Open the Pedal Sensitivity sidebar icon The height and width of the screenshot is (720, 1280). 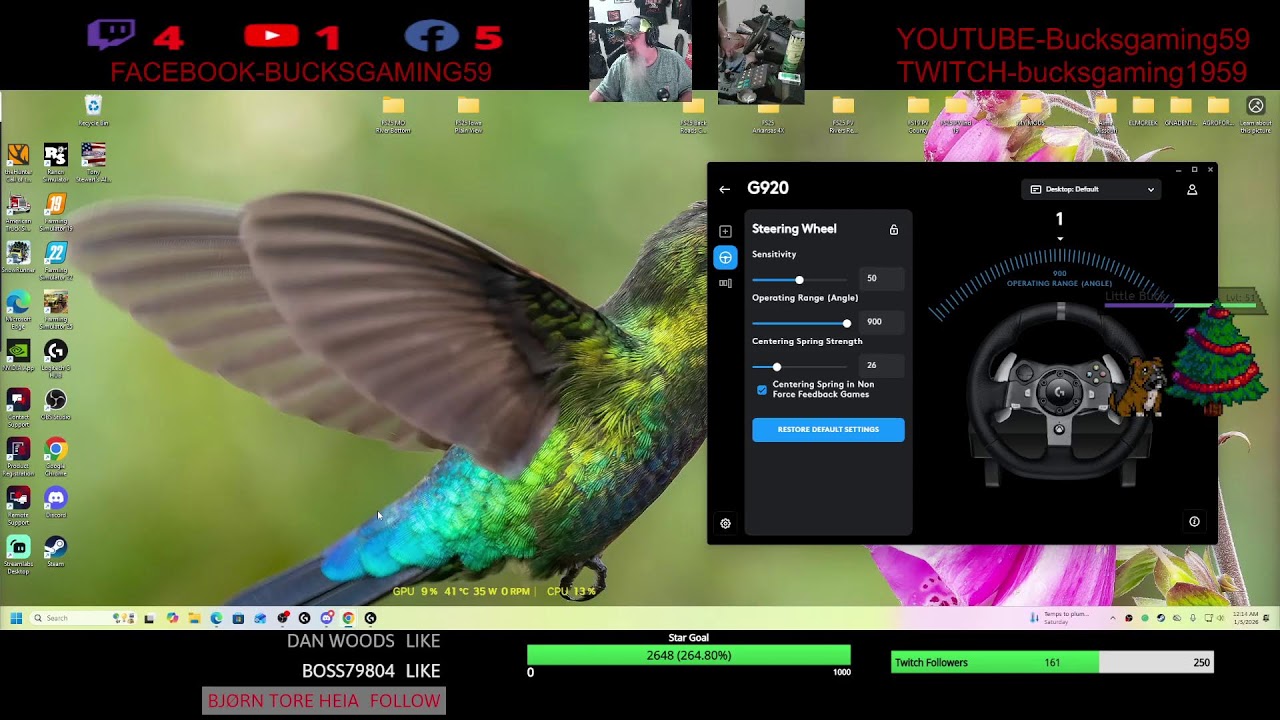[x=725, y=283]
